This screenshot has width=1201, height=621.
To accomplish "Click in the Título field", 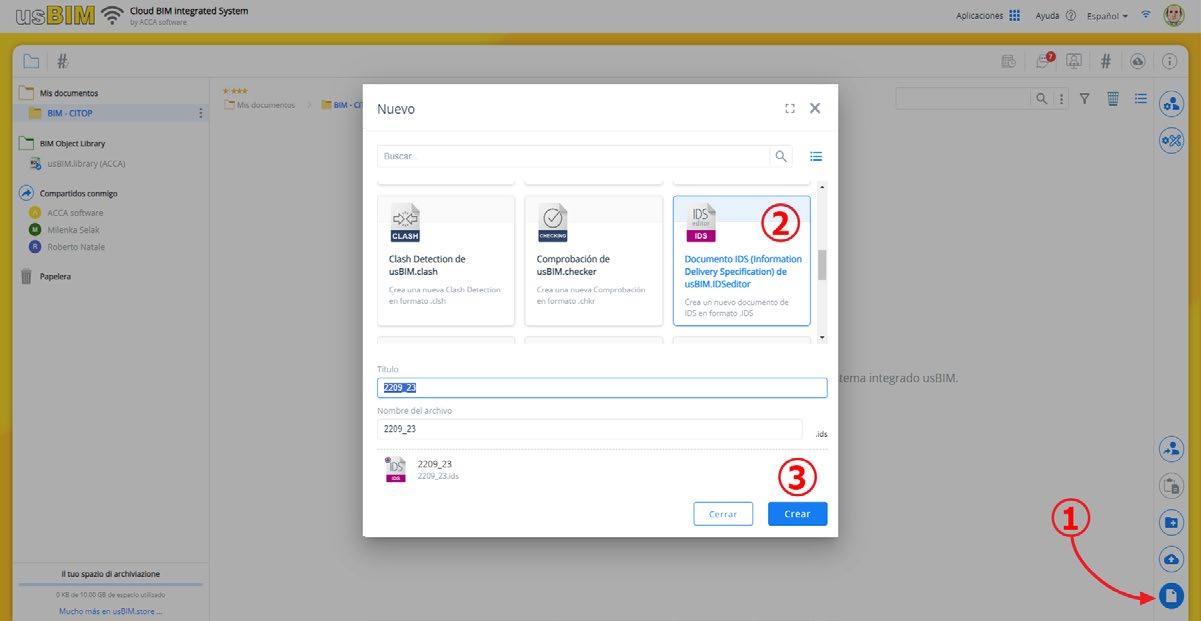I will (x=602, y=388).
